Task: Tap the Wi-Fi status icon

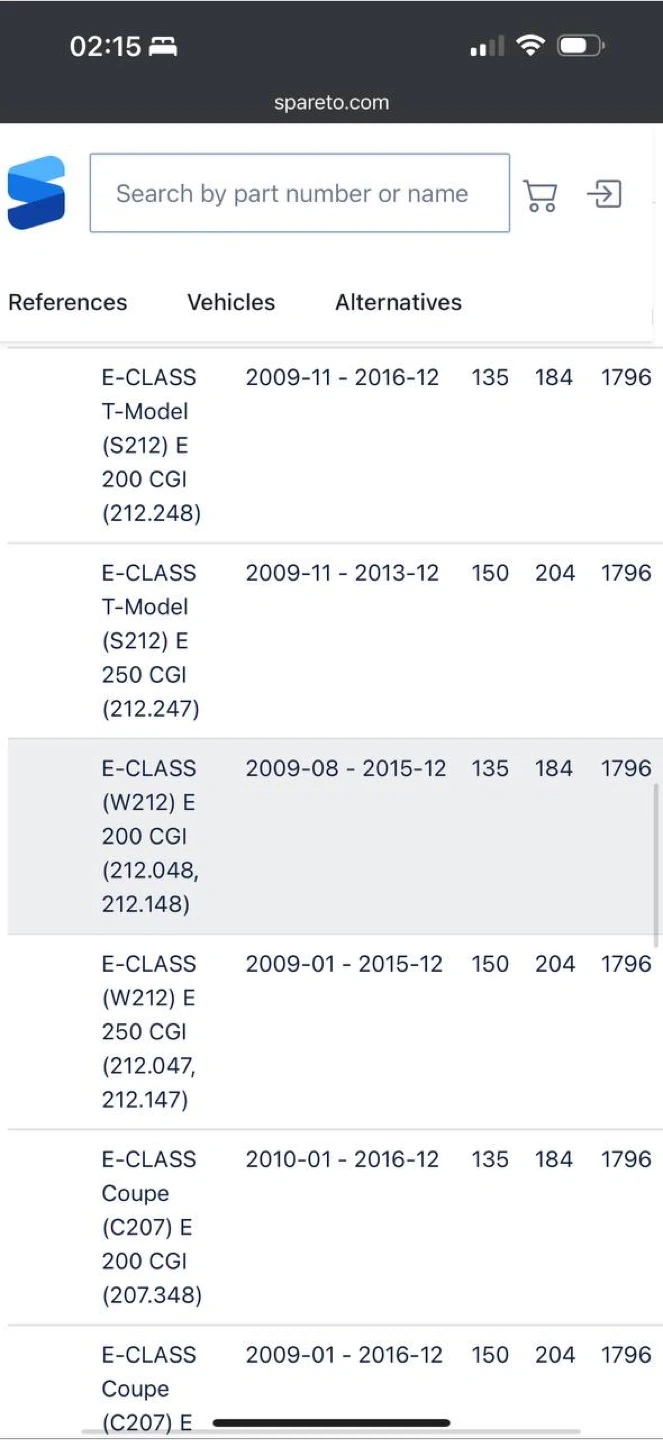Action: 530,46
